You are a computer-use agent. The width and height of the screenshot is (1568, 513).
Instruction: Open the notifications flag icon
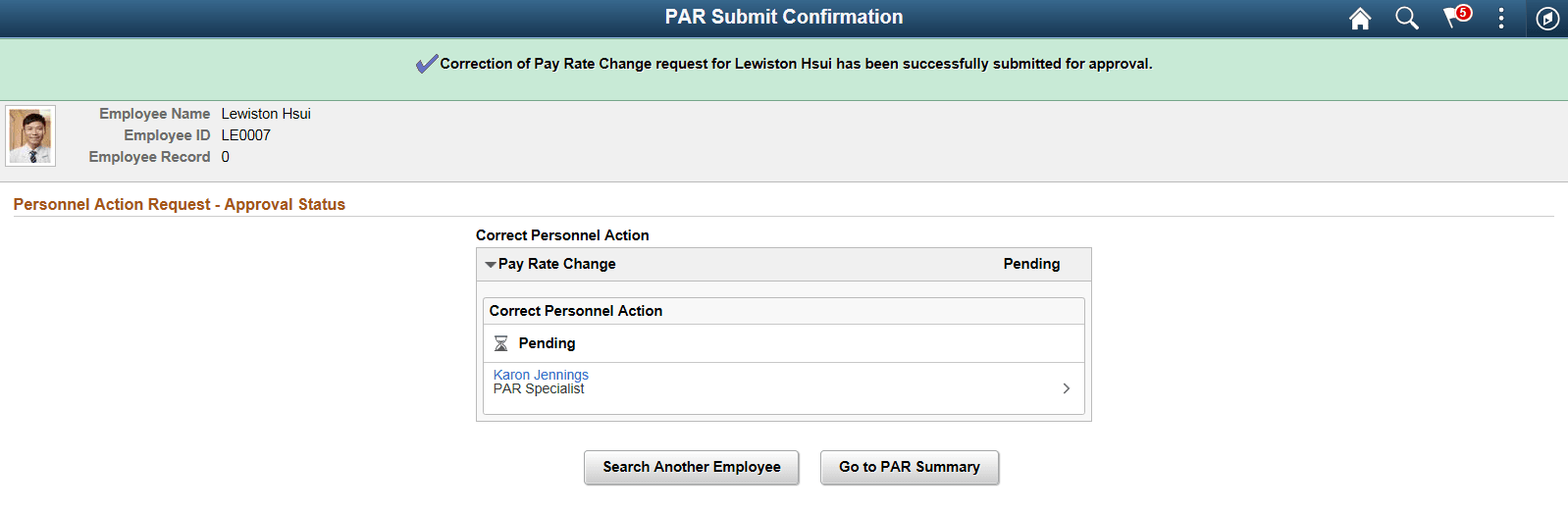click(1454, 18)
